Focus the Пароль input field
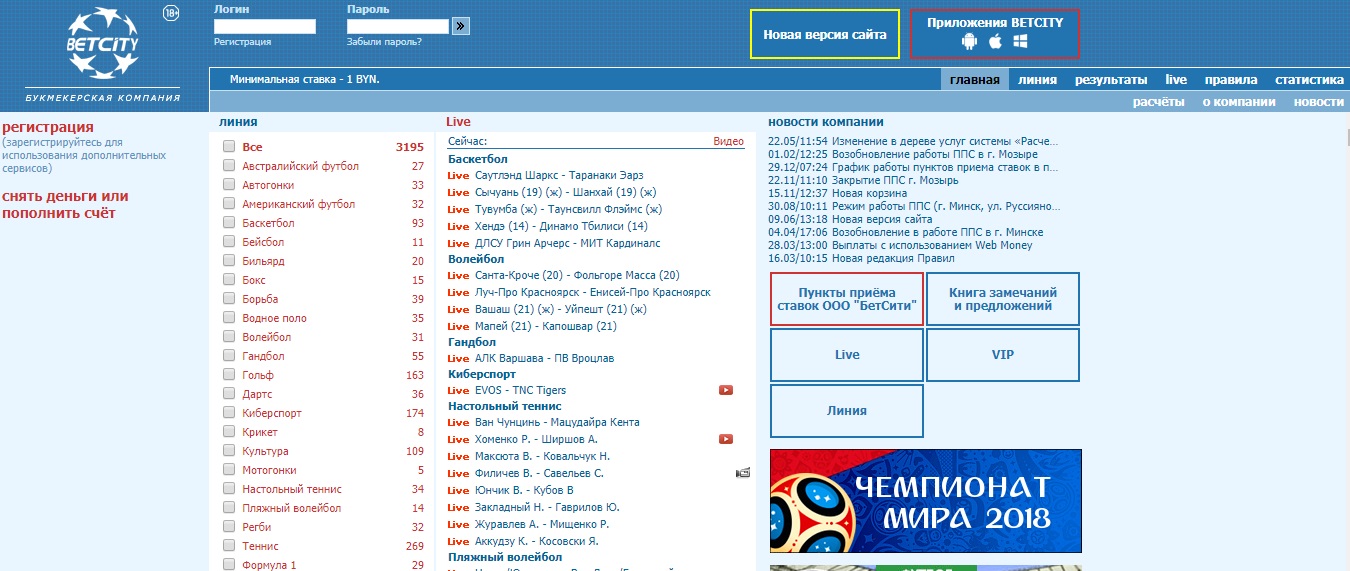Screen dimensions: 1350x571 pos(398,26)
